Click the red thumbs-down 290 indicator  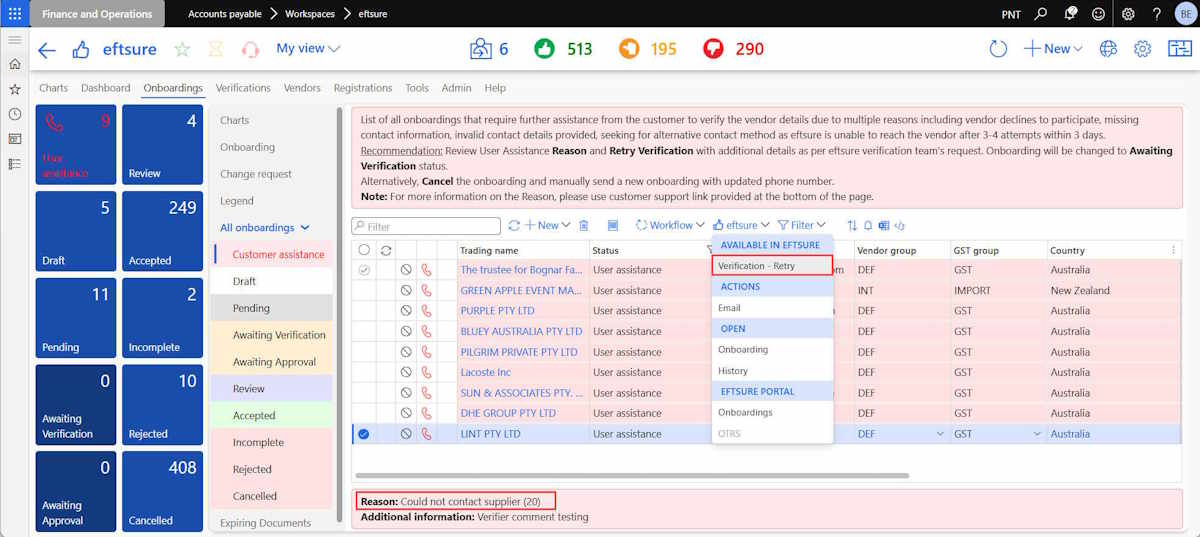(713, 49)
